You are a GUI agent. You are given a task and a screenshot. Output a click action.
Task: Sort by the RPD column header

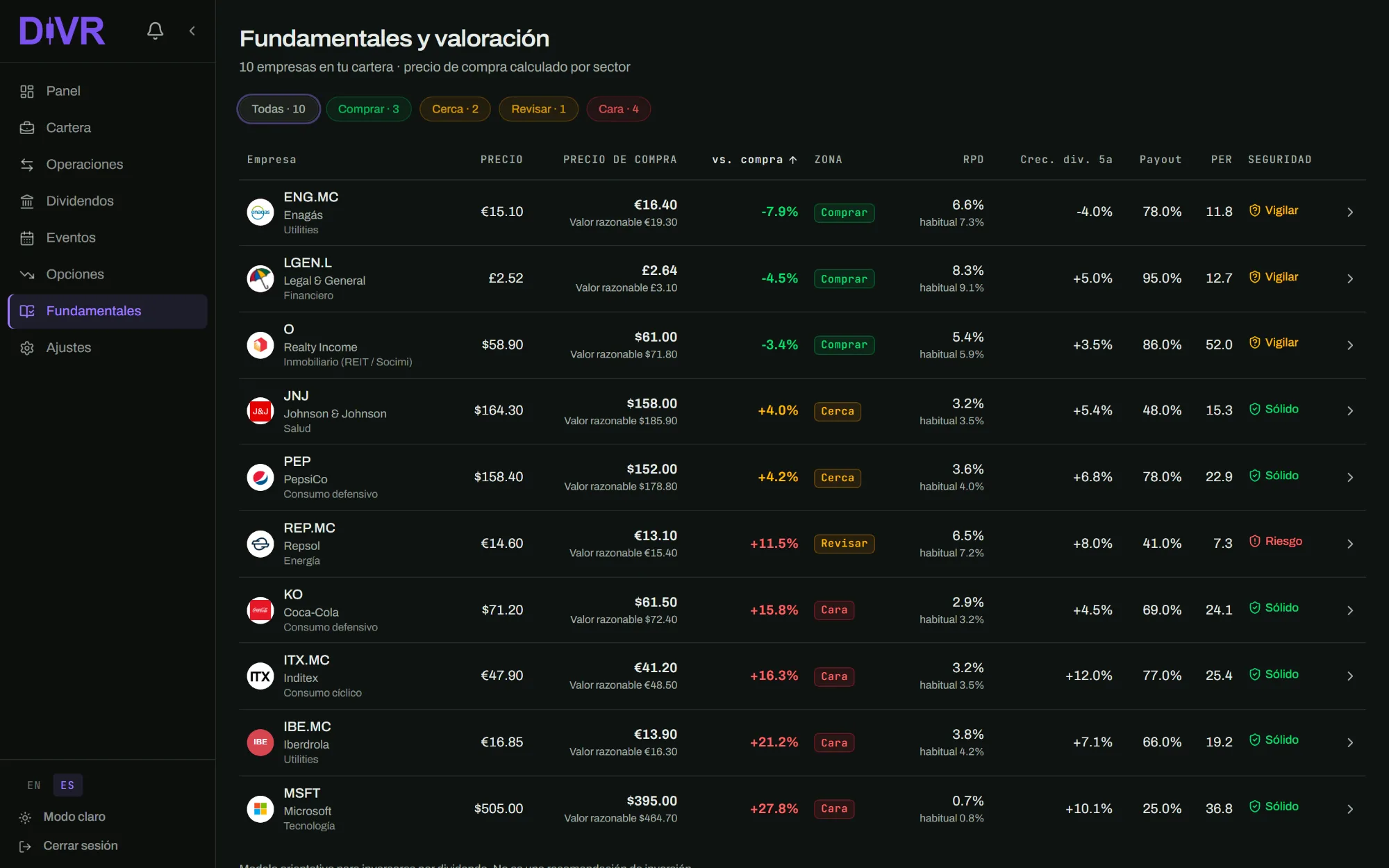[x=973, y=160]
